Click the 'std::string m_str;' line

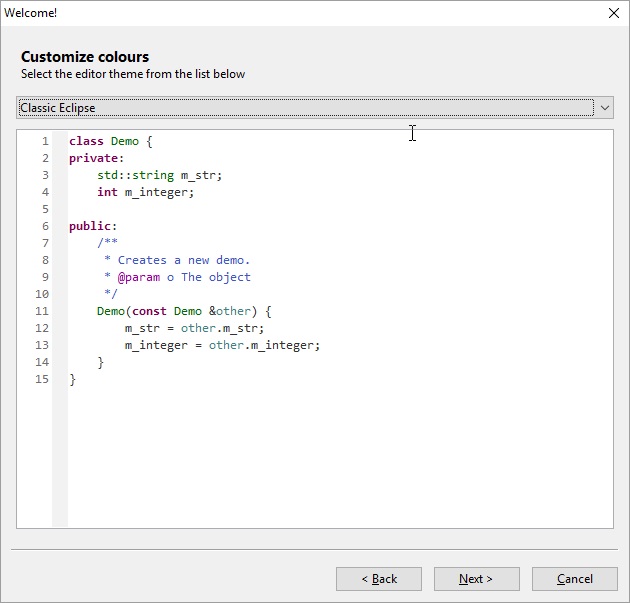click(160, 176)
